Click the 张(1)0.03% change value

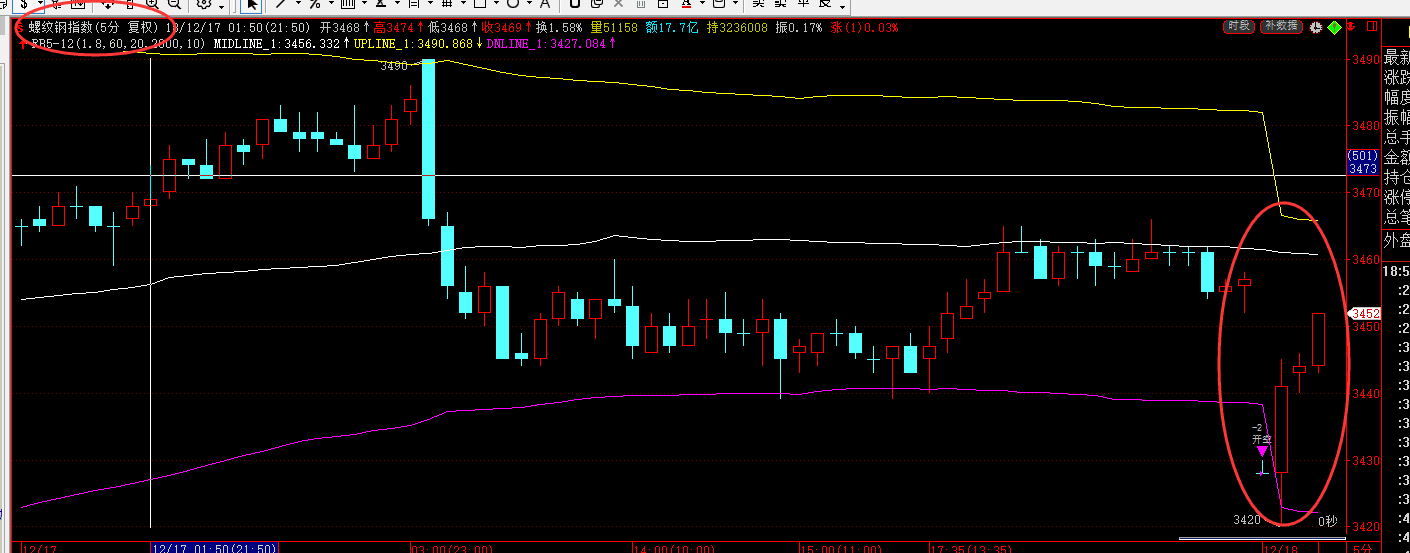tap(864, 27)
